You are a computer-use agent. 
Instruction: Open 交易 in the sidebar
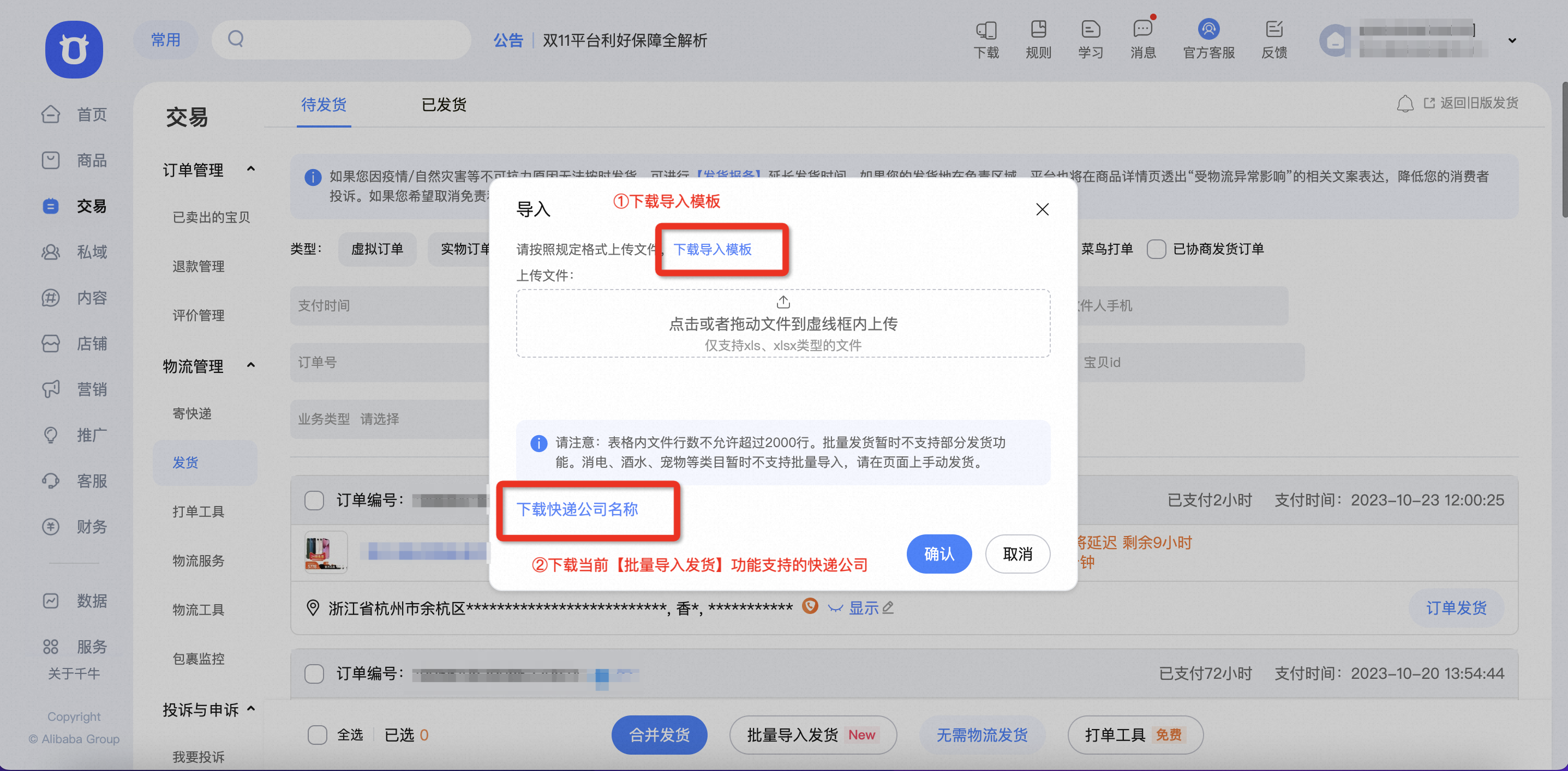click(74, 206)
